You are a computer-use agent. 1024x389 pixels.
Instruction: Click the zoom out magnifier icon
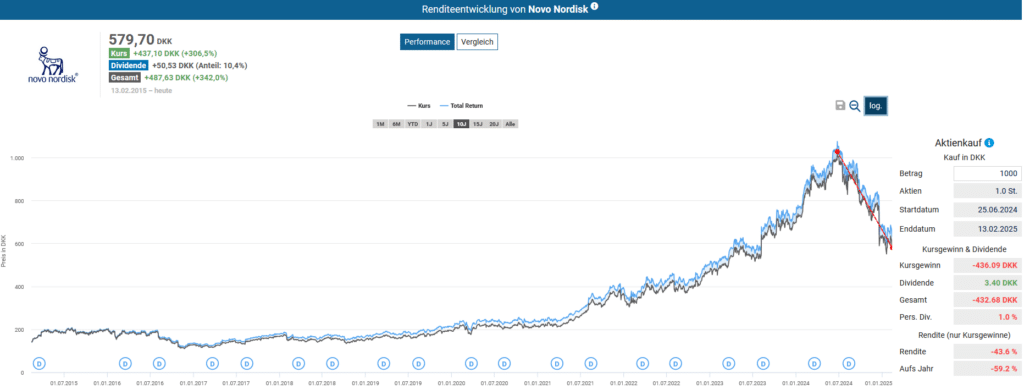click(x=854, y=106)
